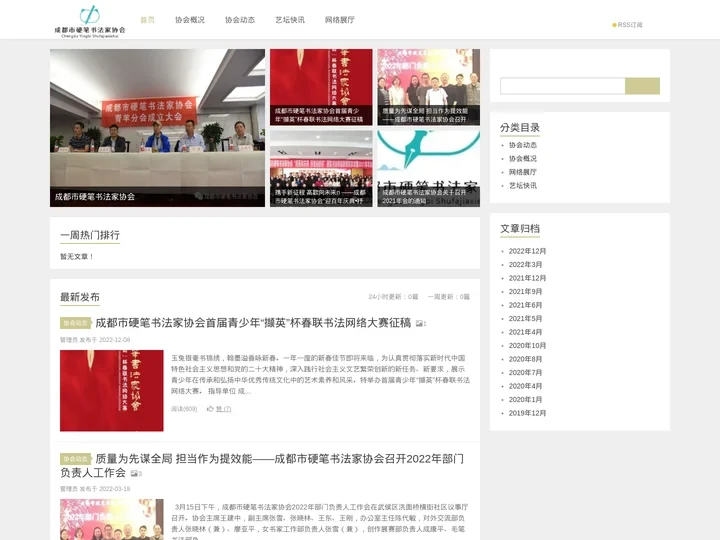
Task: Open the 首页 menu item
Action: (147, 20)
